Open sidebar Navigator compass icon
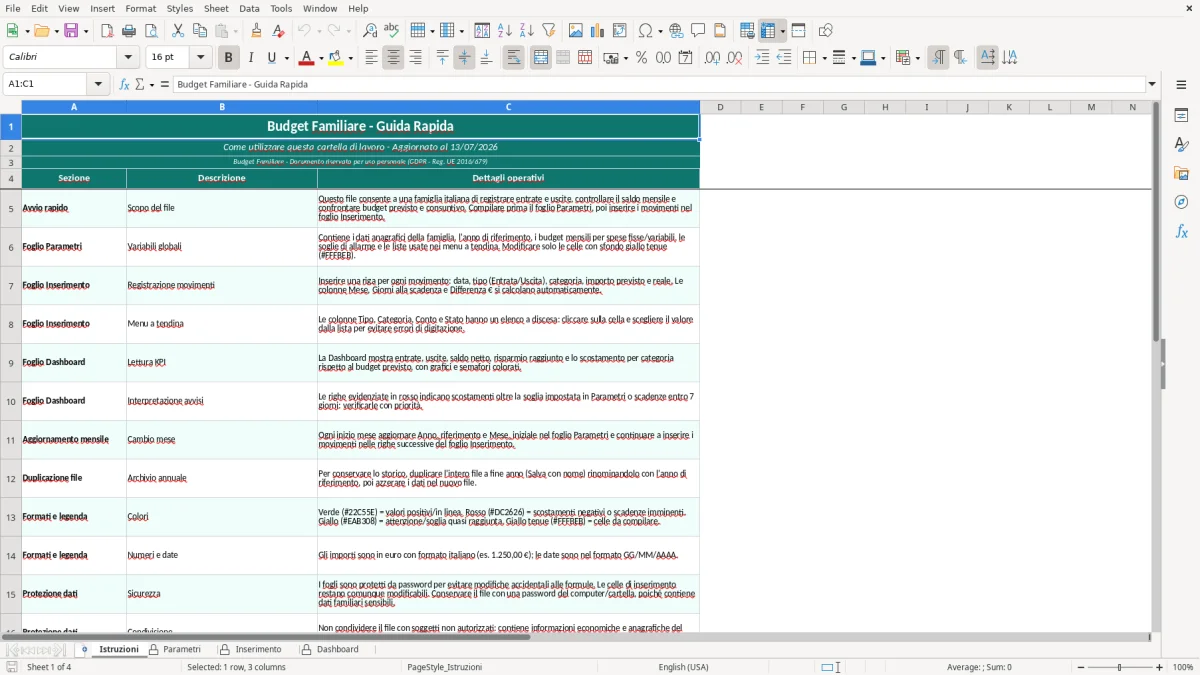The height and width of the screenshot is (675, 1200). coord(1181,202)
